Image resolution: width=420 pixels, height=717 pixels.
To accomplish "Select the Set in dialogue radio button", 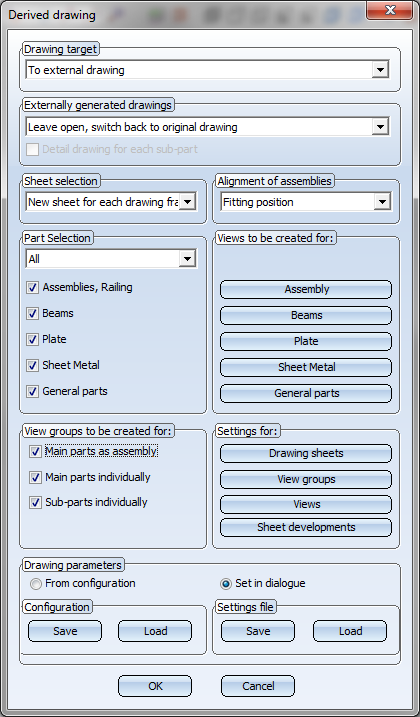I will [x=226, y=584].
